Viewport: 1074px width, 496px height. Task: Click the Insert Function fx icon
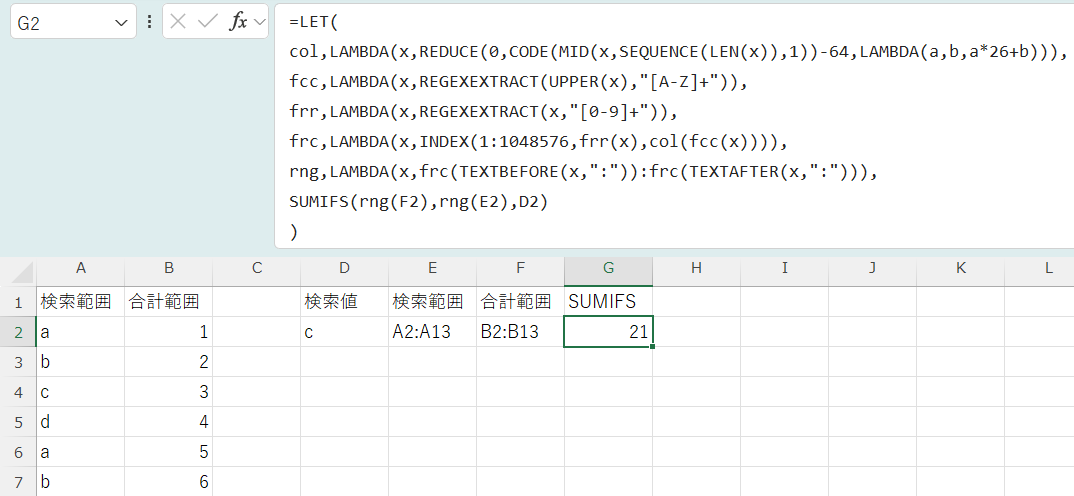238,22
